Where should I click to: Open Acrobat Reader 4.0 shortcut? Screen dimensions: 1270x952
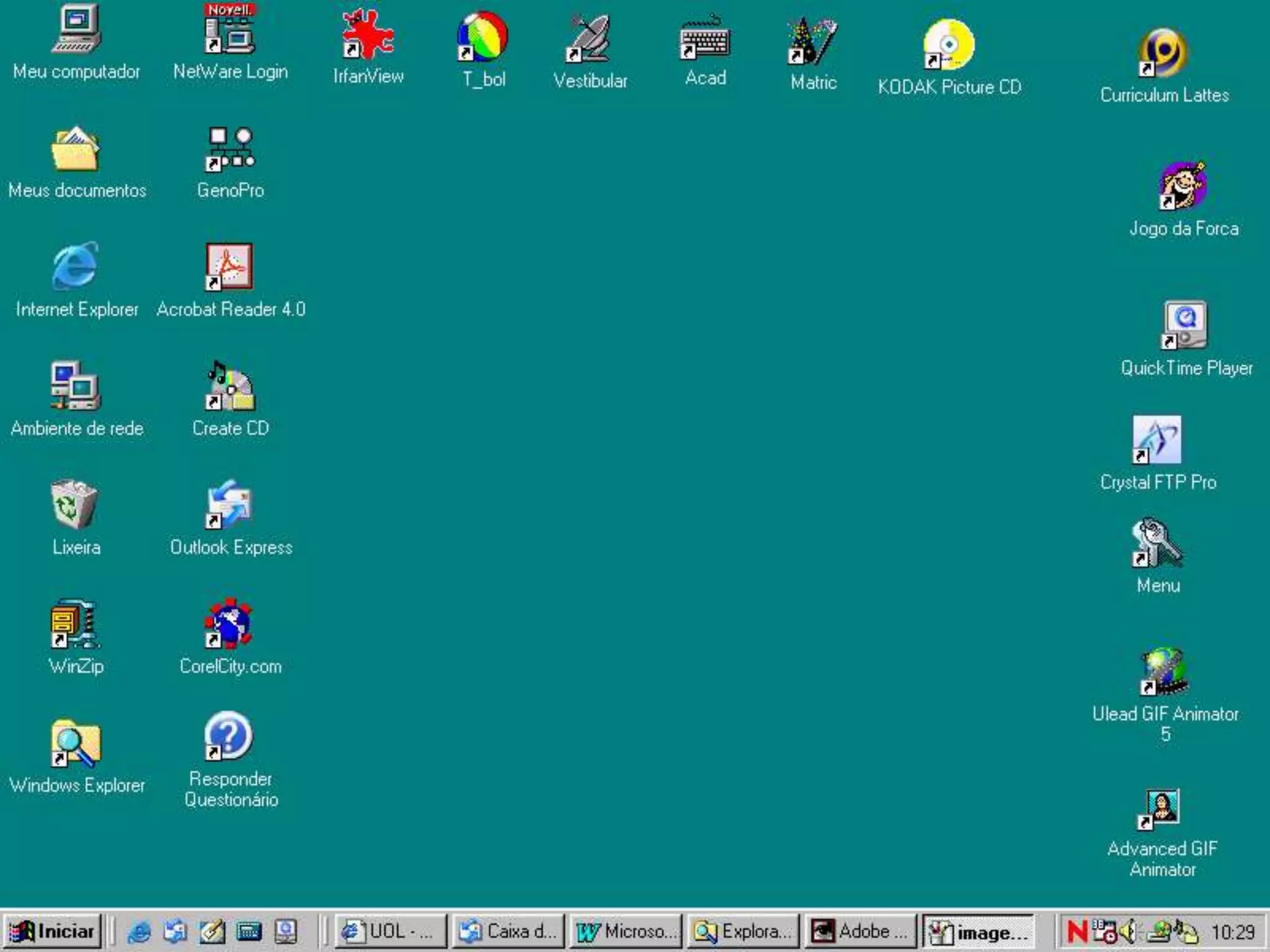click(x=230, y=267)
